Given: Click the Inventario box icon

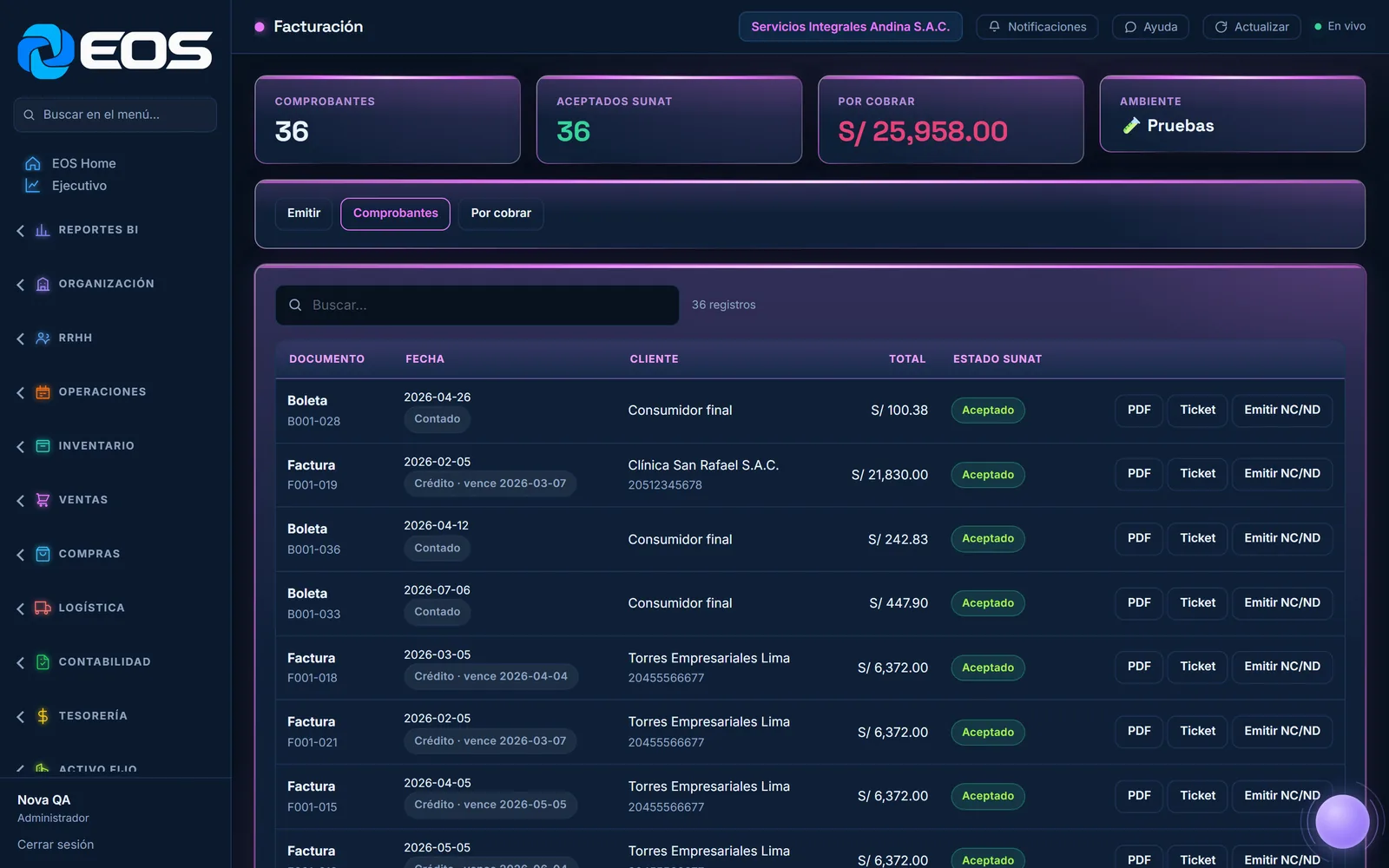Looking at the screenshot, I should [x=43, y=446].
